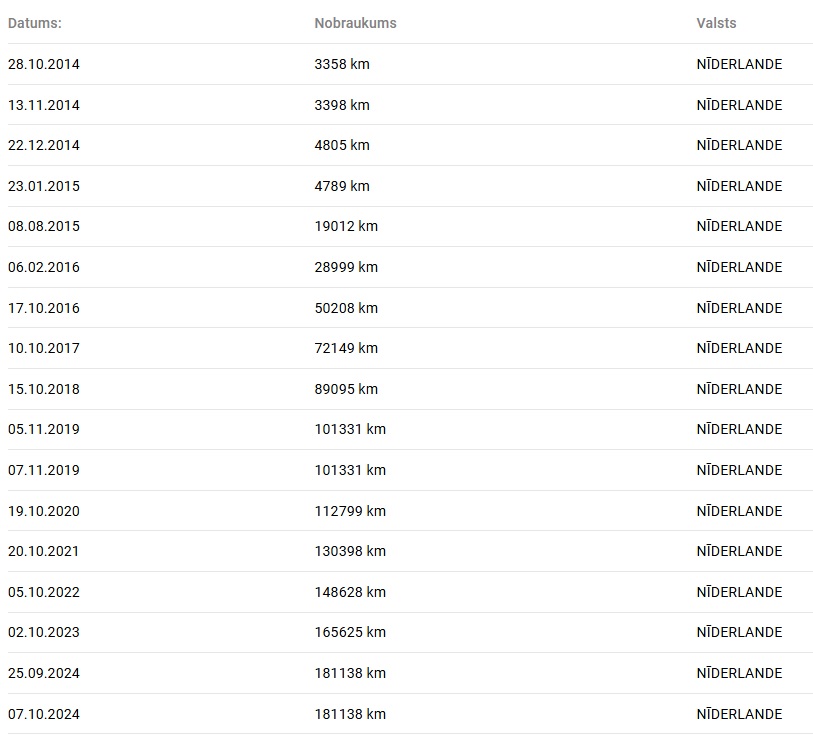The width and height of the screenshot is (813, 737).
Task: Click the 20.10.2021 date entry
Action: (x=44, y=551)
